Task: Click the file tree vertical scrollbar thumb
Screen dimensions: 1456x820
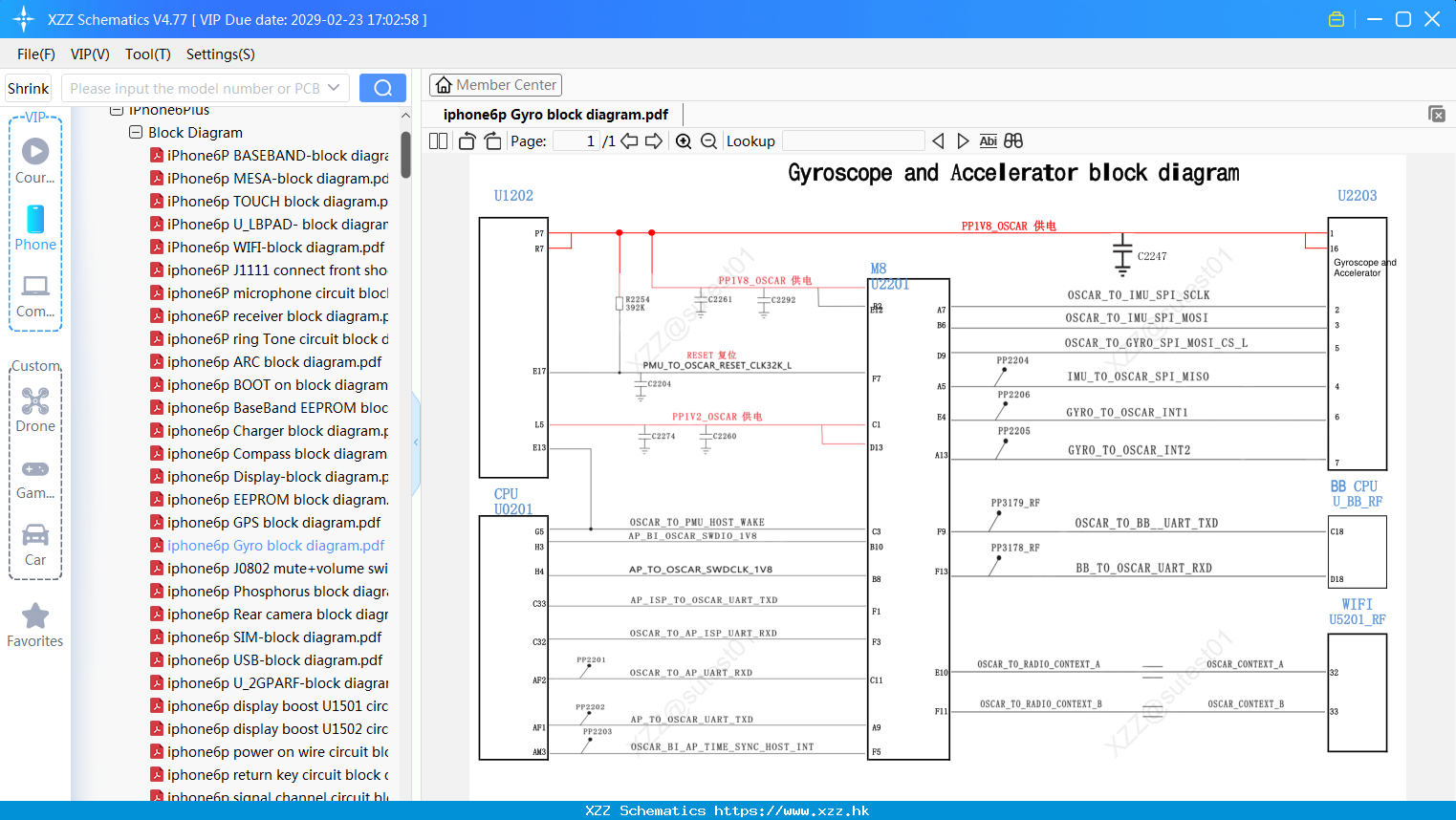Action: (405, 155)
